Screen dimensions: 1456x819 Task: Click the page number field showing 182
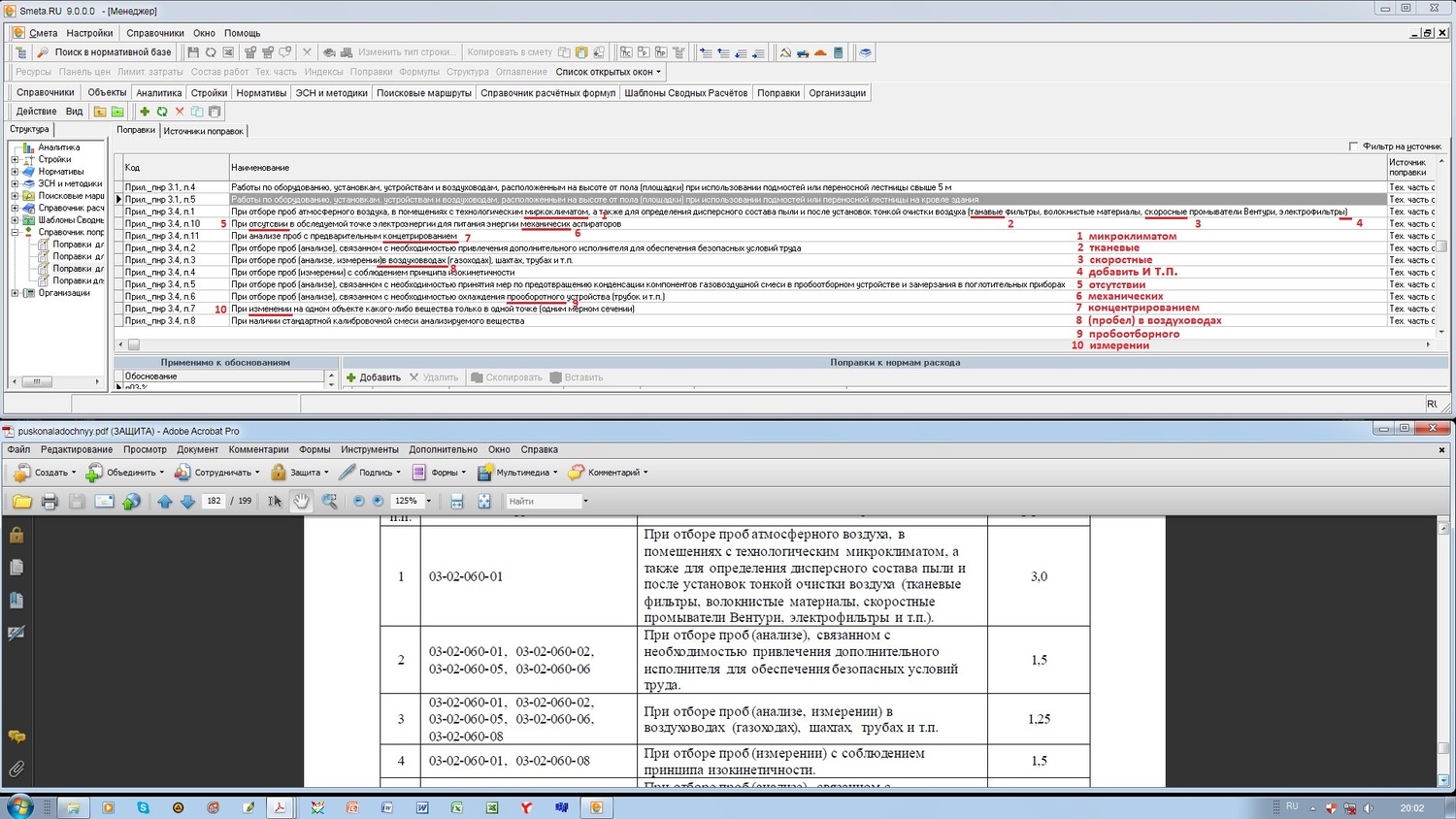click(214, 501)
